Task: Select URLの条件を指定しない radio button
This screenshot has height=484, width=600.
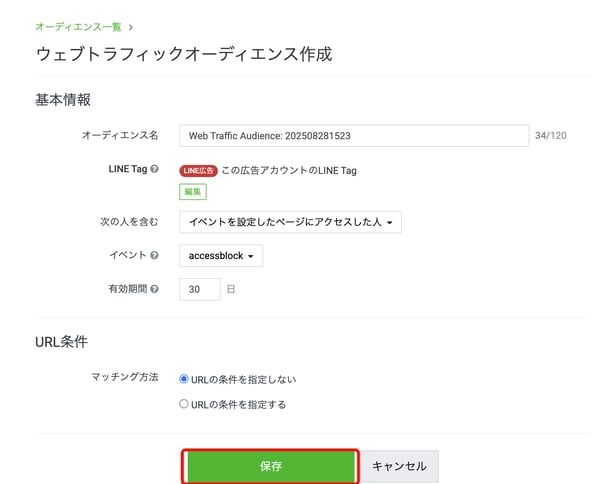Action: click(x=184, y=379)
